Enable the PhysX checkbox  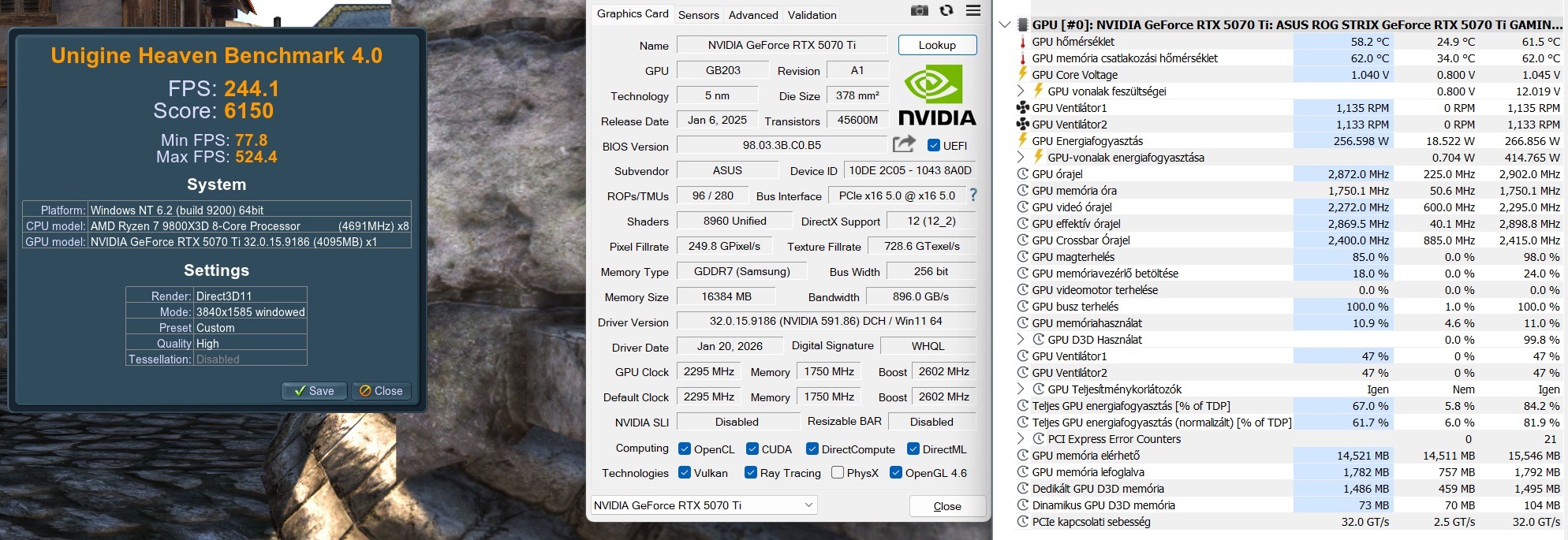tap(838, 472)
